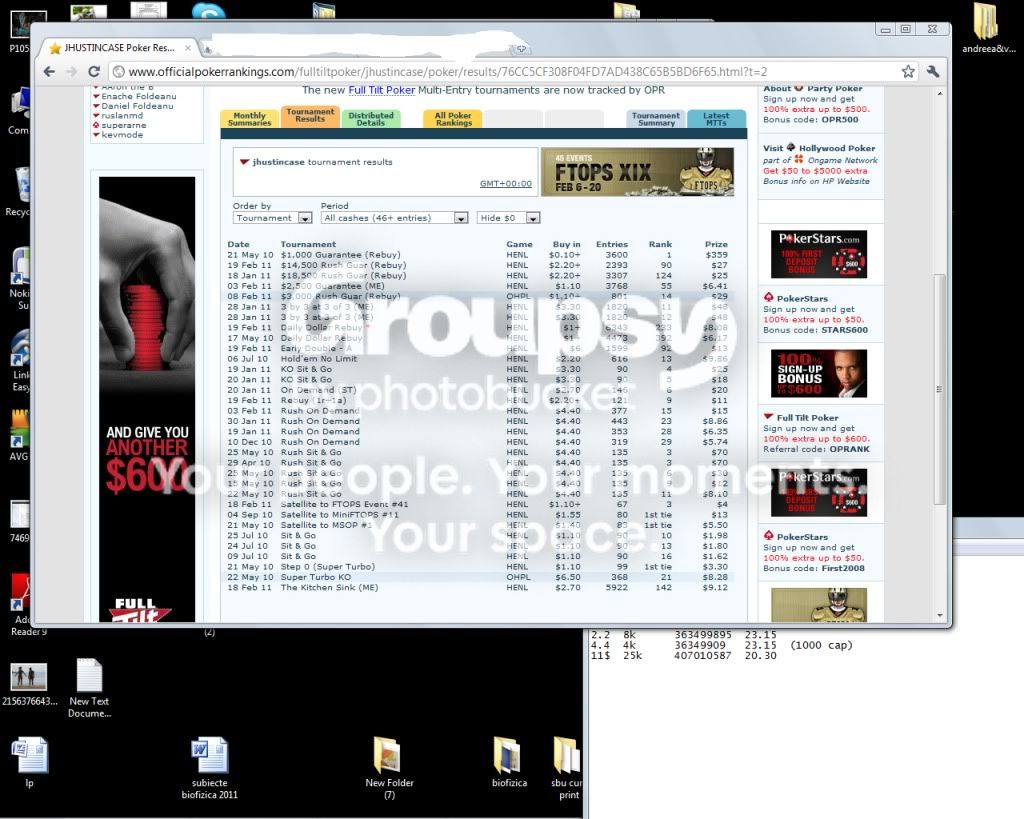
Task: Open the FTOPS XIX banner ad
Action: click(x=637, y=172)
